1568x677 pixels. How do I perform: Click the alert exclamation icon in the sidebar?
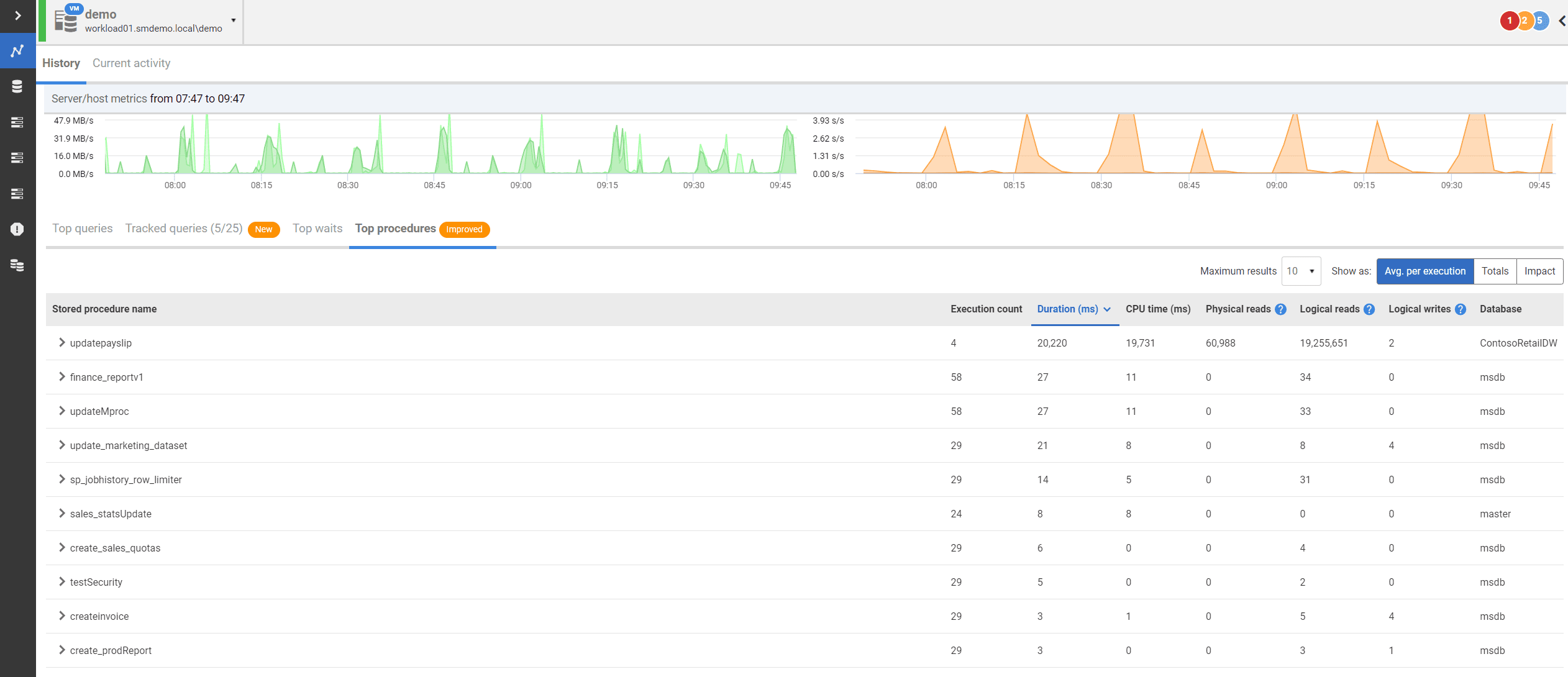pos(17,229)
